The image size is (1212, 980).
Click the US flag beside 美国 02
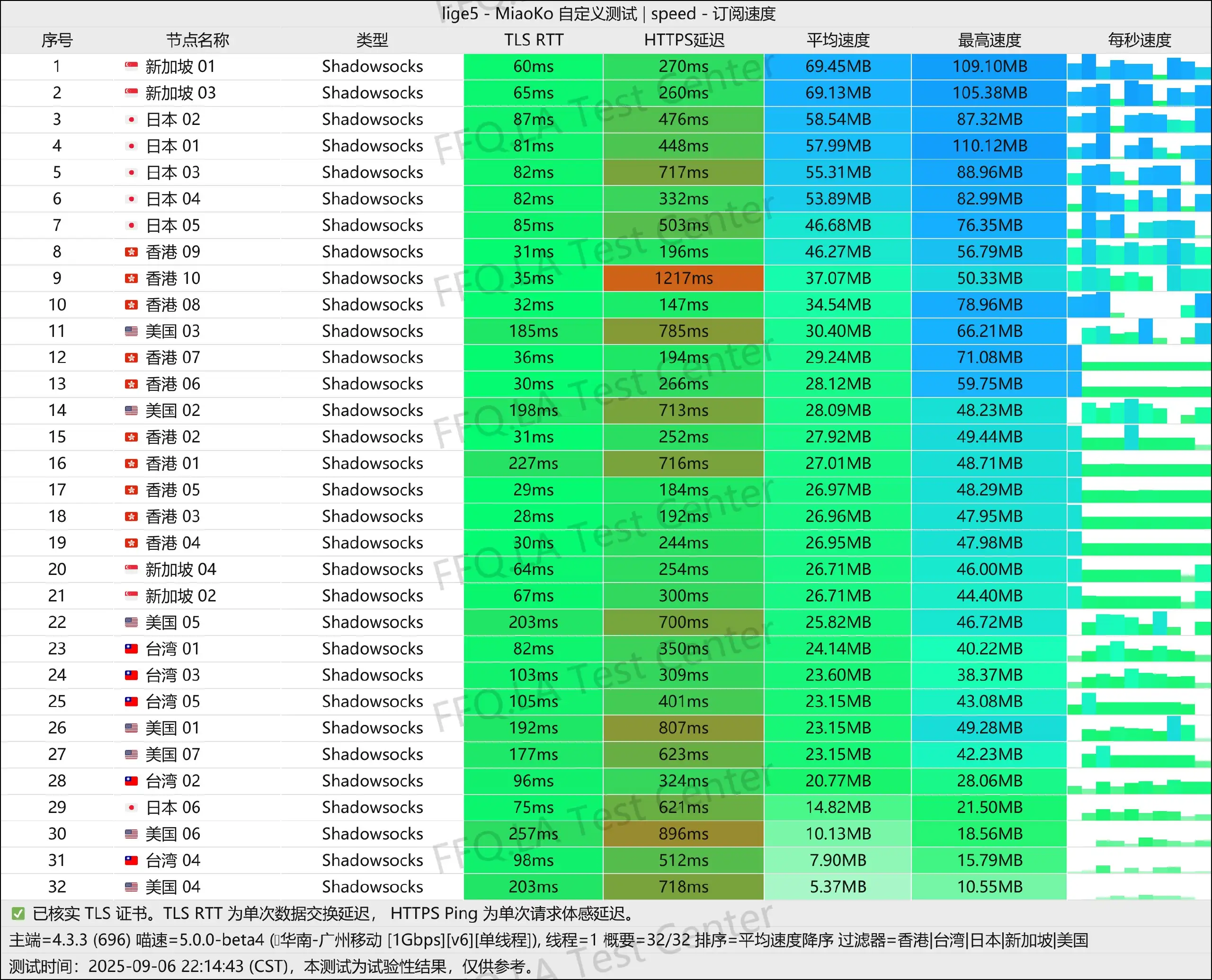coord(131,410)
